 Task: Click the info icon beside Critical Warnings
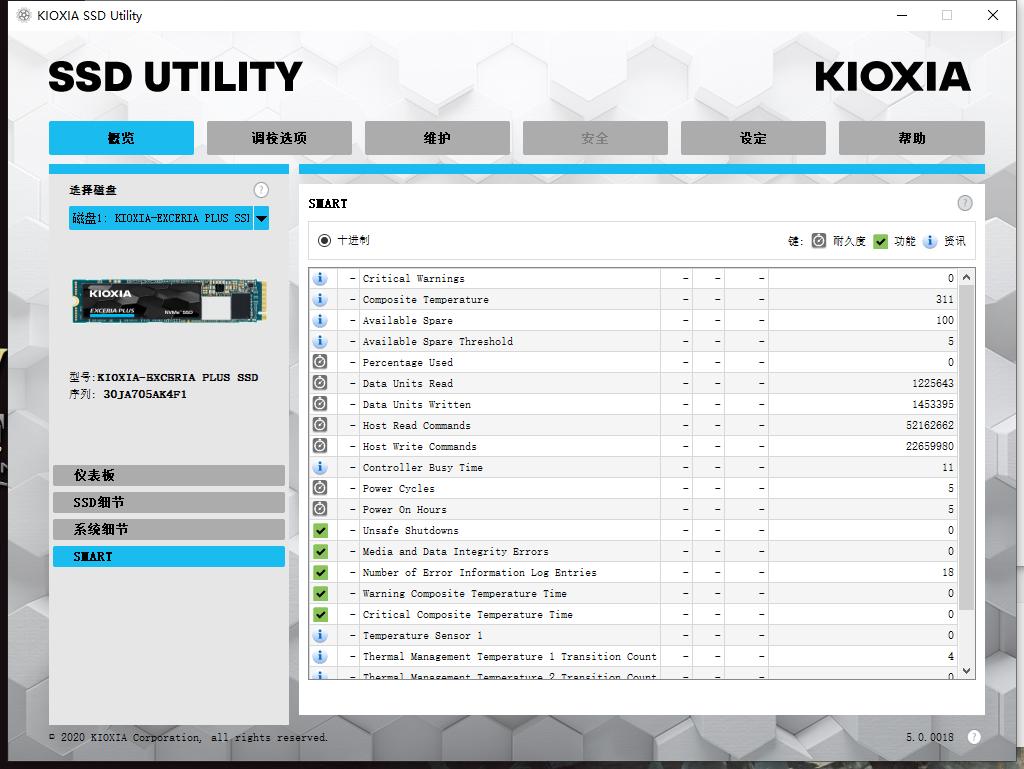point(320,278)
